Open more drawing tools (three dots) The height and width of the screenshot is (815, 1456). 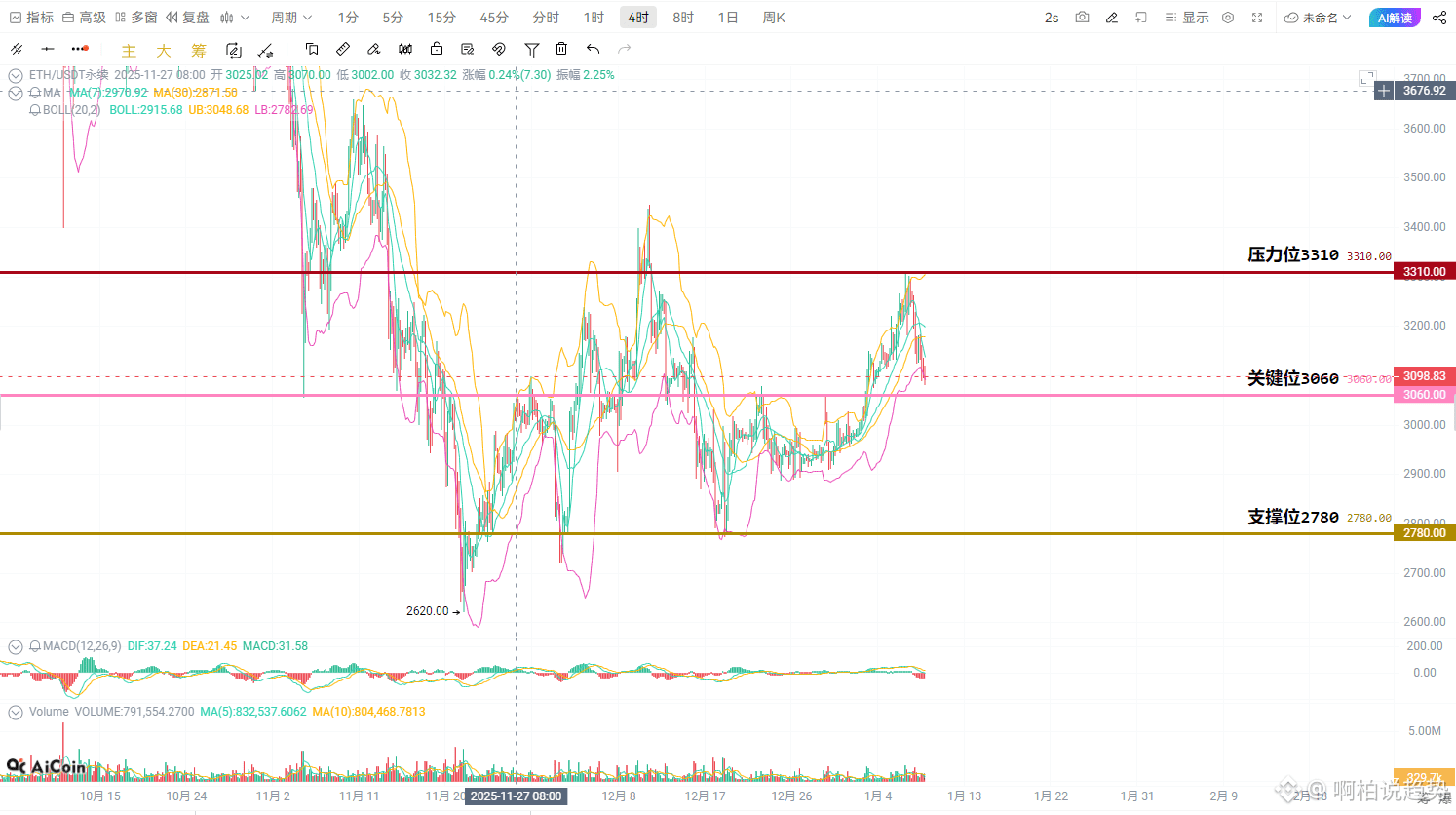tap(80, 49)
